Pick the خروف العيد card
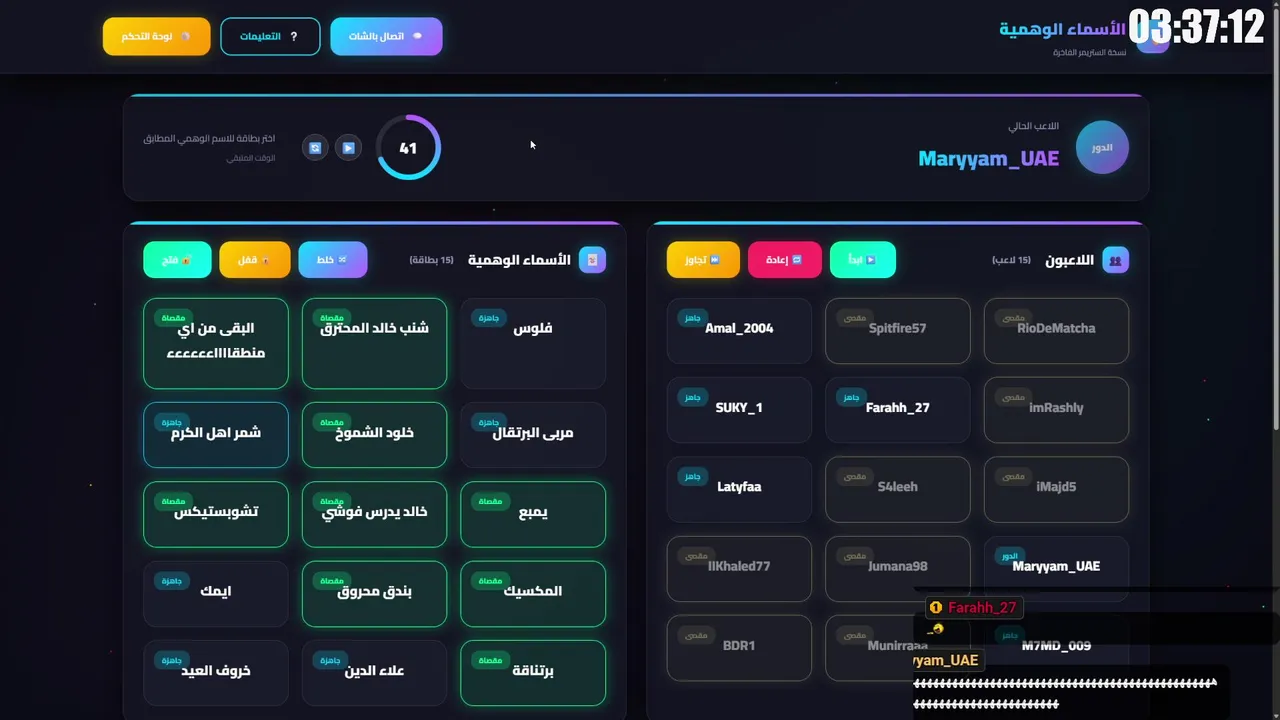Screen dimensions: 1280x720 coord(216,672)
